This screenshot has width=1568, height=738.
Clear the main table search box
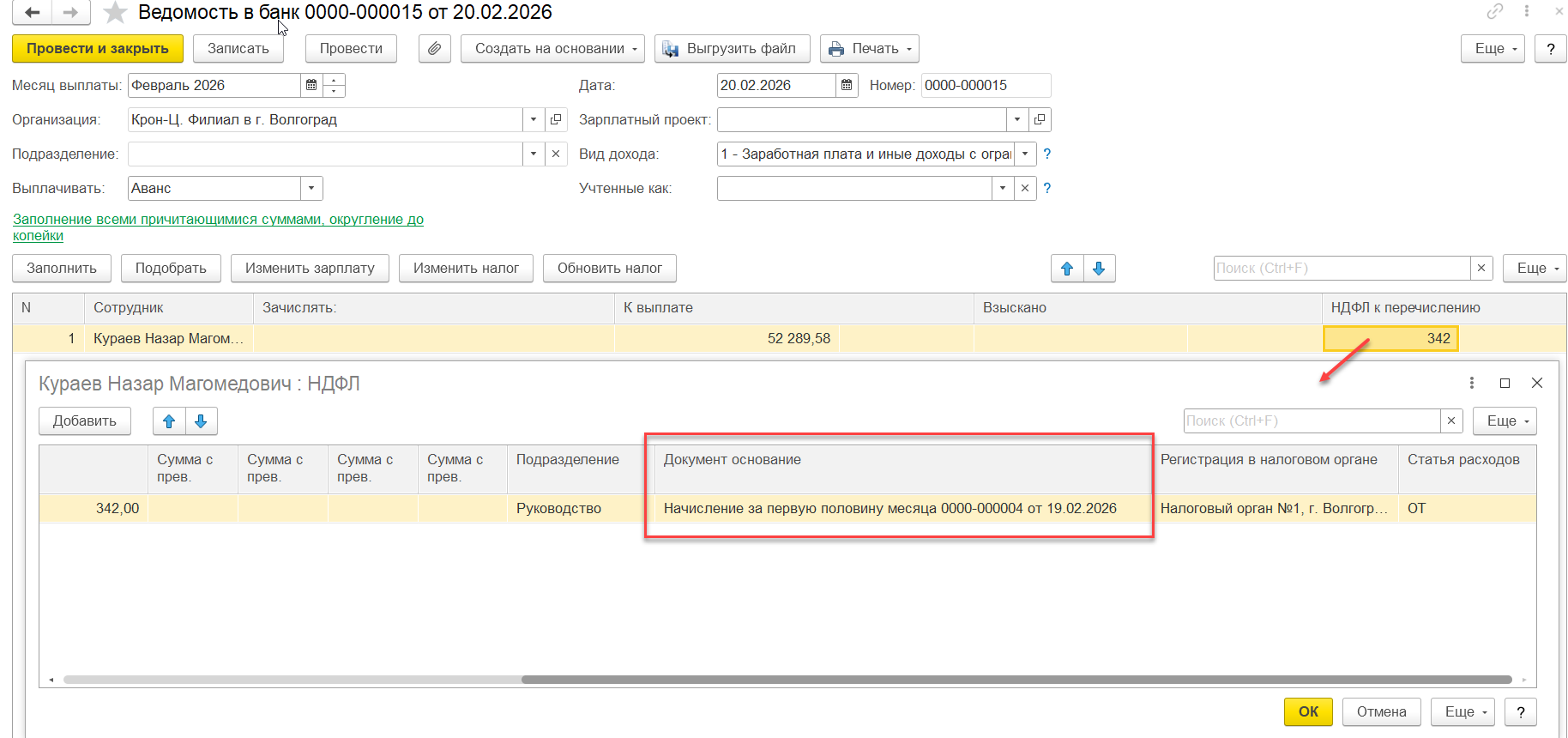point(1481,269)
